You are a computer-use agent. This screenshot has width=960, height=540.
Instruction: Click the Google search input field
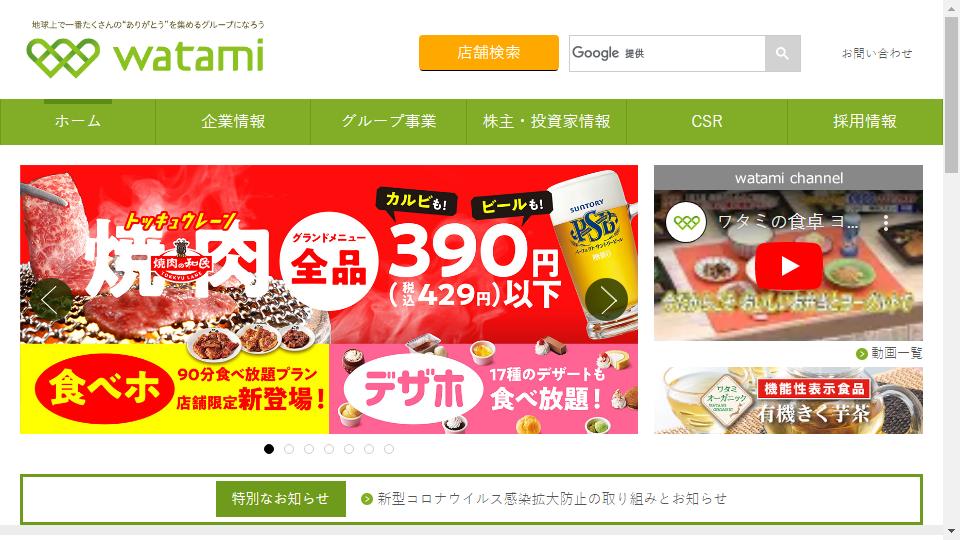click(x=667, y=53)
